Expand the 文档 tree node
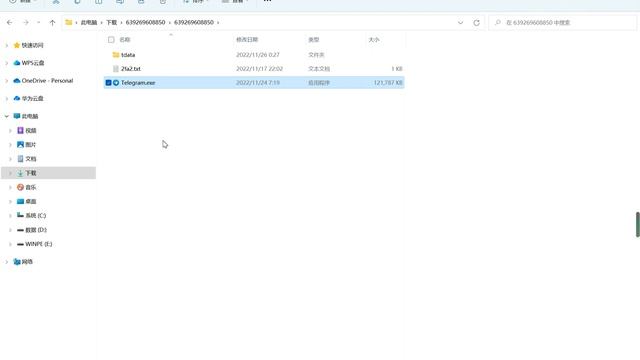640x360 pixels. (x=11, y=159)
